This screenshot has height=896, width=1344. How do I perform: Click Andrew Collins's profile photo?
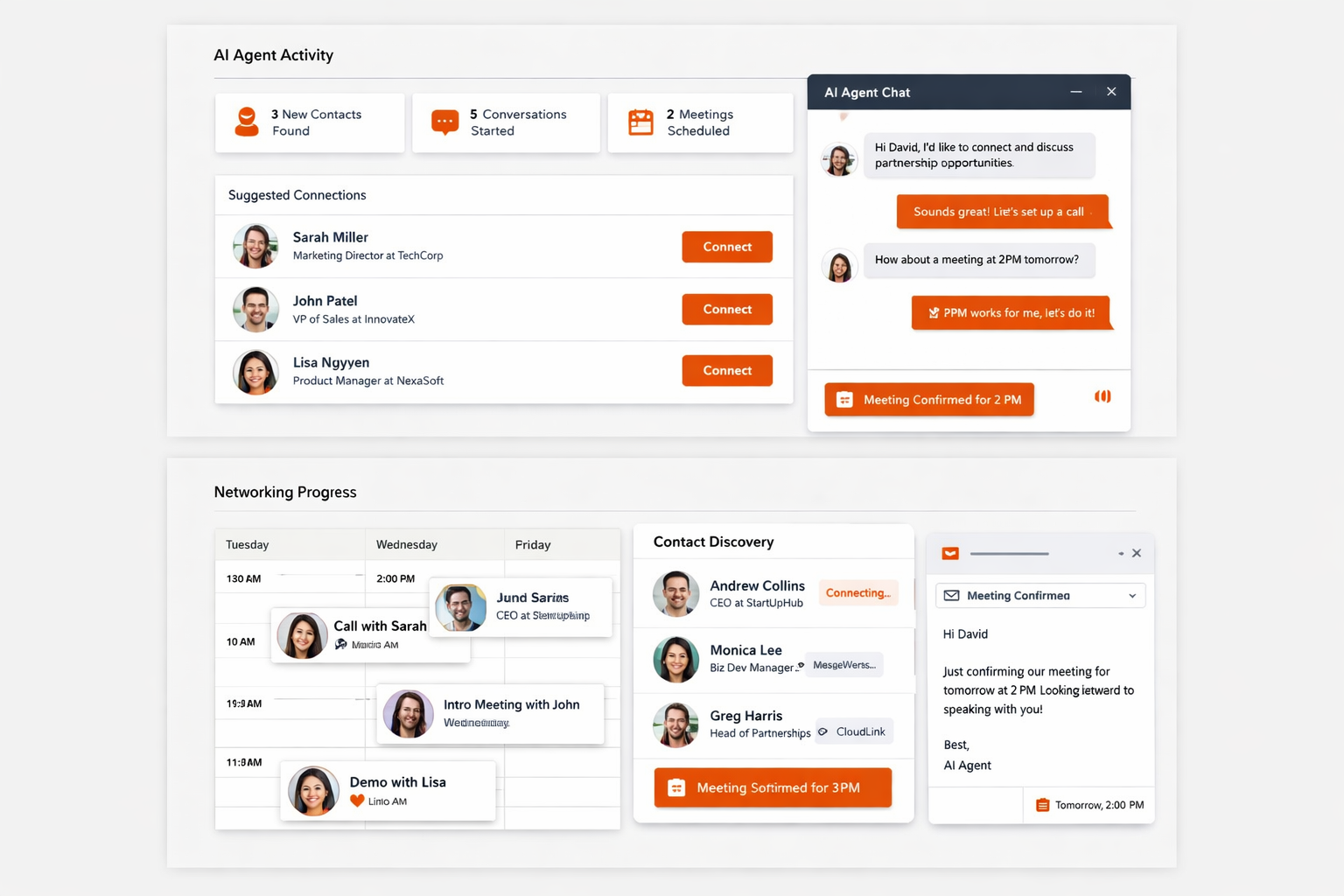pos(675,594)
